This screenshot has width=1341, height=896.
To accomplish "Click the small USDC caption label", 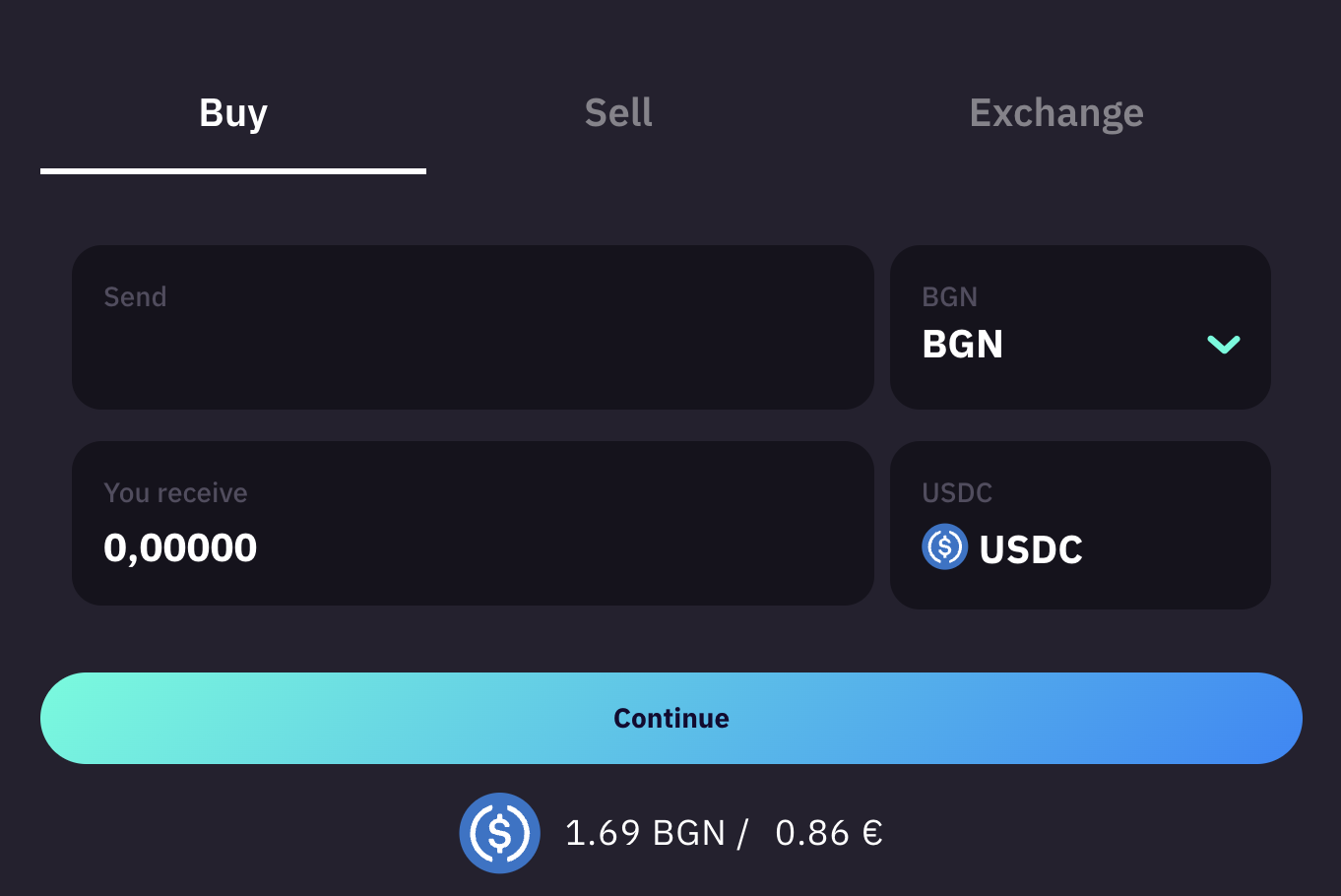I will point(957,493).
